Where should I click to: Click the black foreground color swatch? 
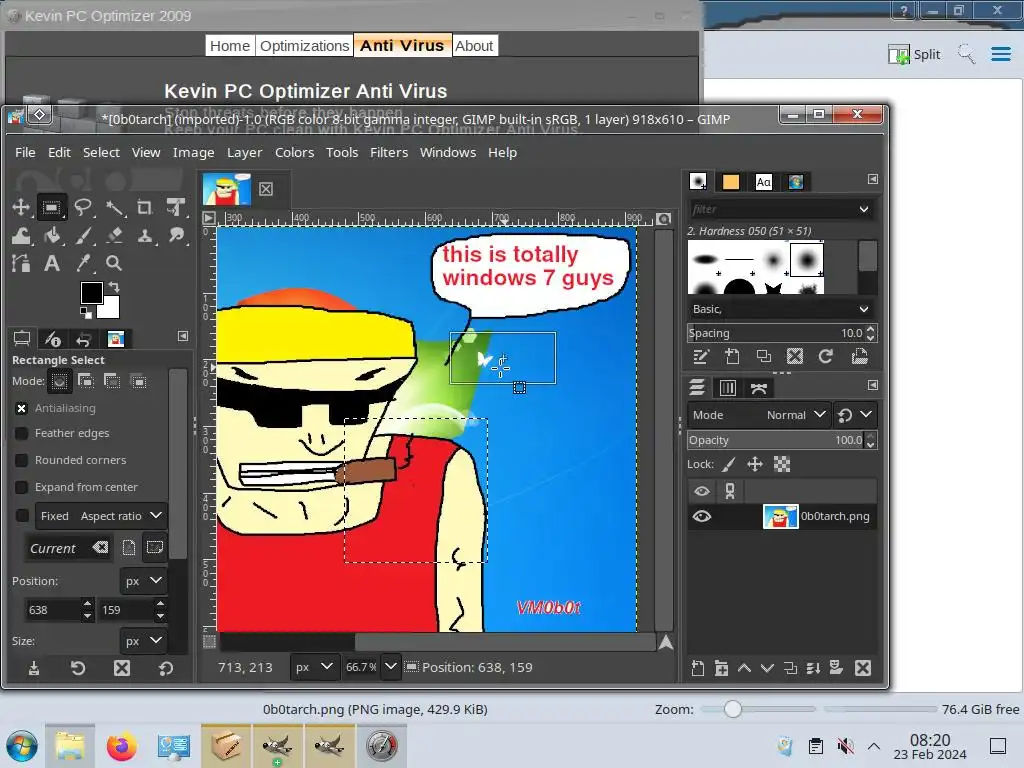pyautogui.click(x=91, y=293)
